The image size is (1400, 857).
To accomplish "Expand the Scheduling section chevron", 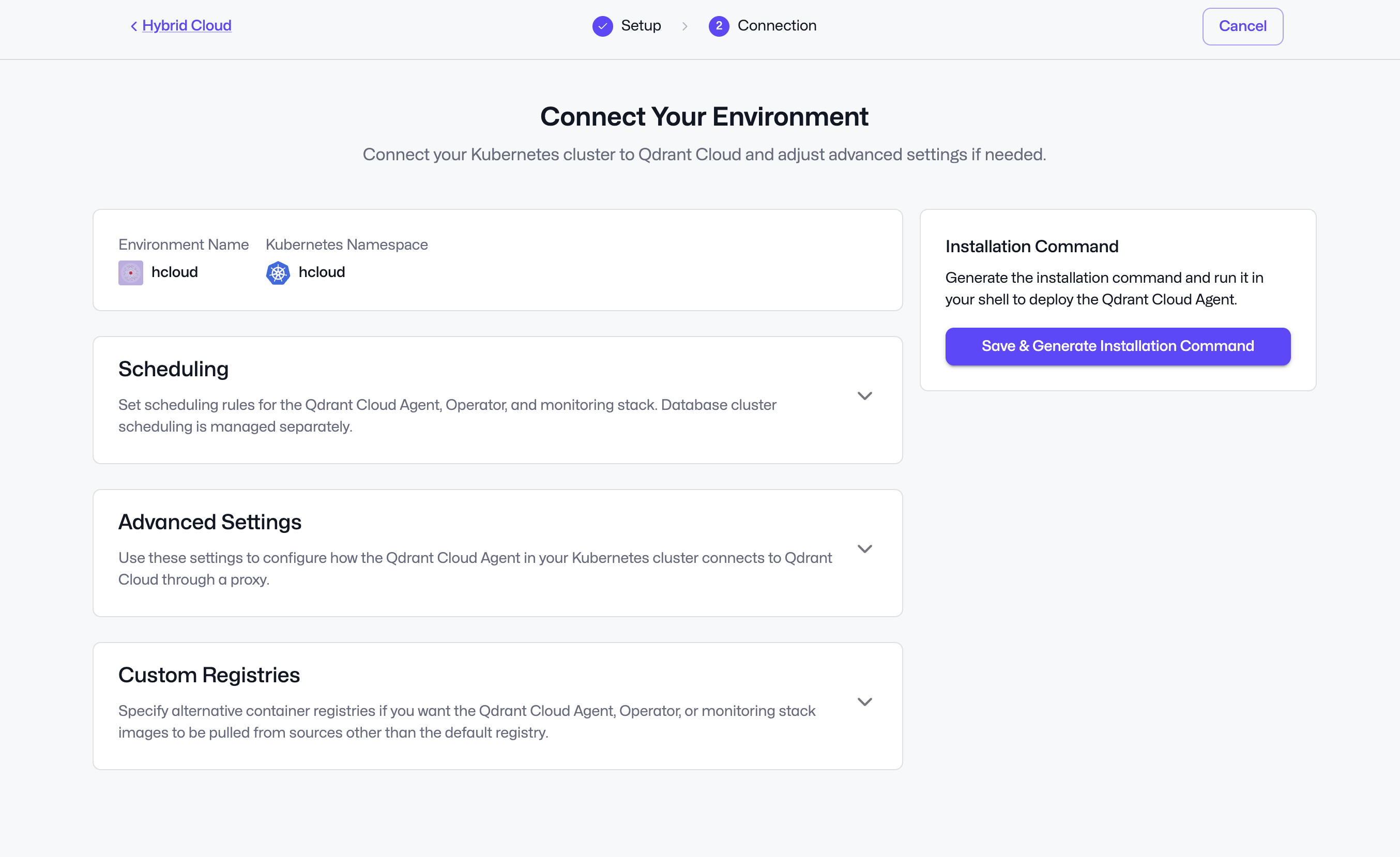I will pyautogui.click(x=865, y=396).
